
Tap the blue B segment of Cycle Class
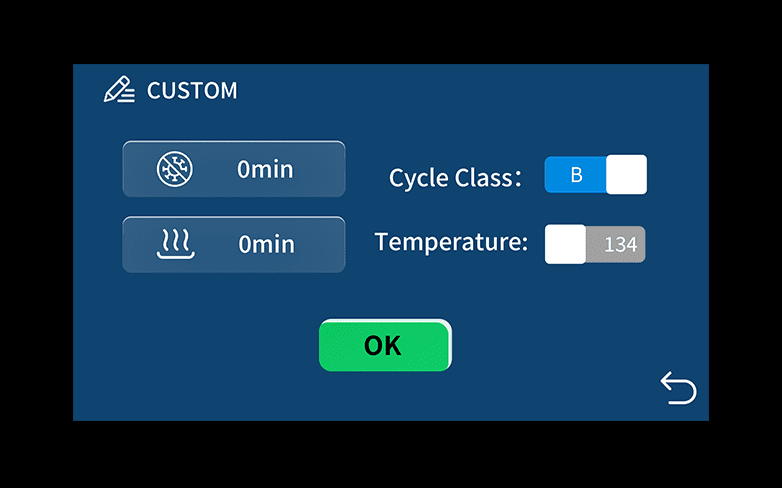pos(576,175)
